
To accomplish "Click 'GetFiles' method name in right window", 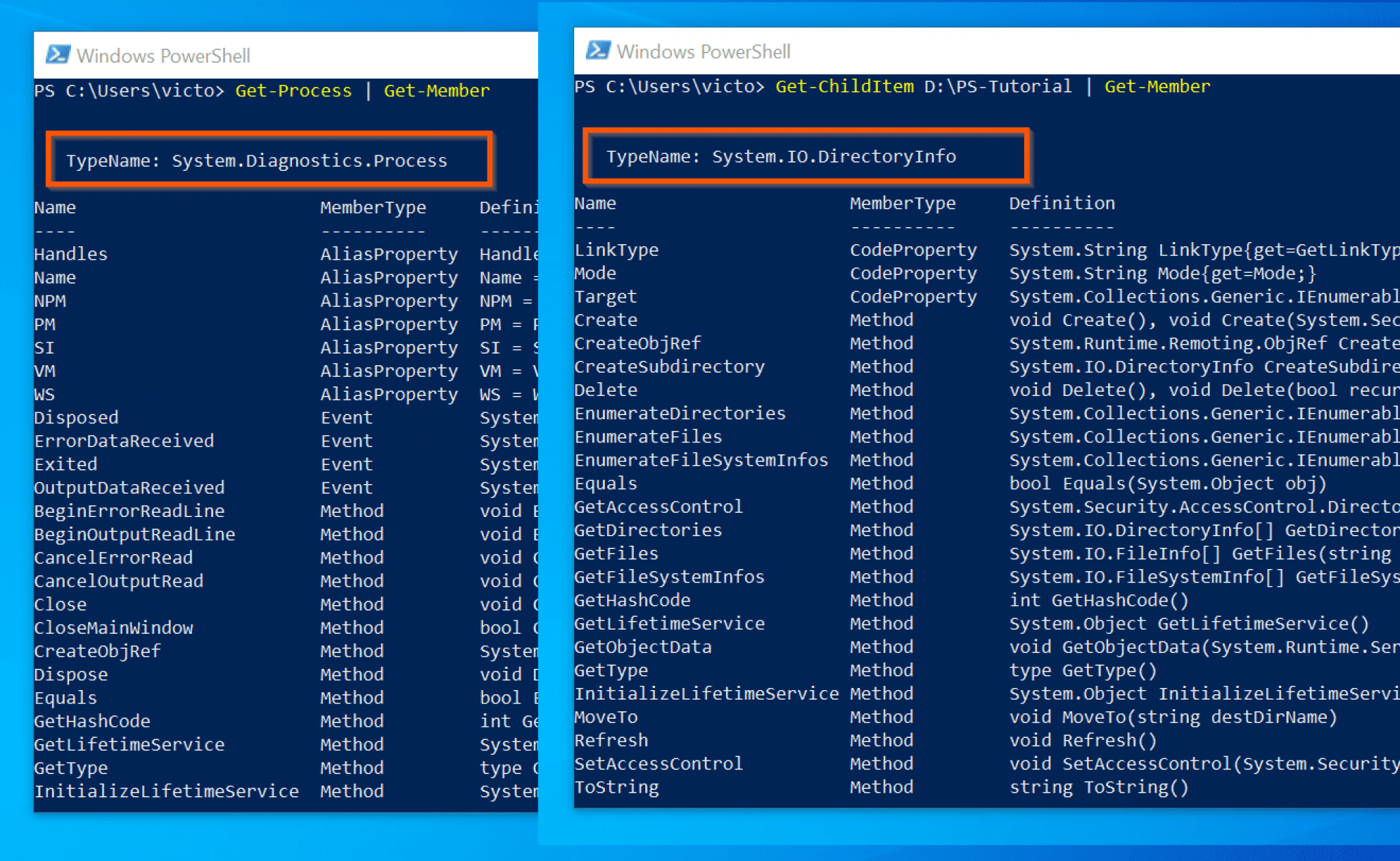I will click(x=617, y=553).
